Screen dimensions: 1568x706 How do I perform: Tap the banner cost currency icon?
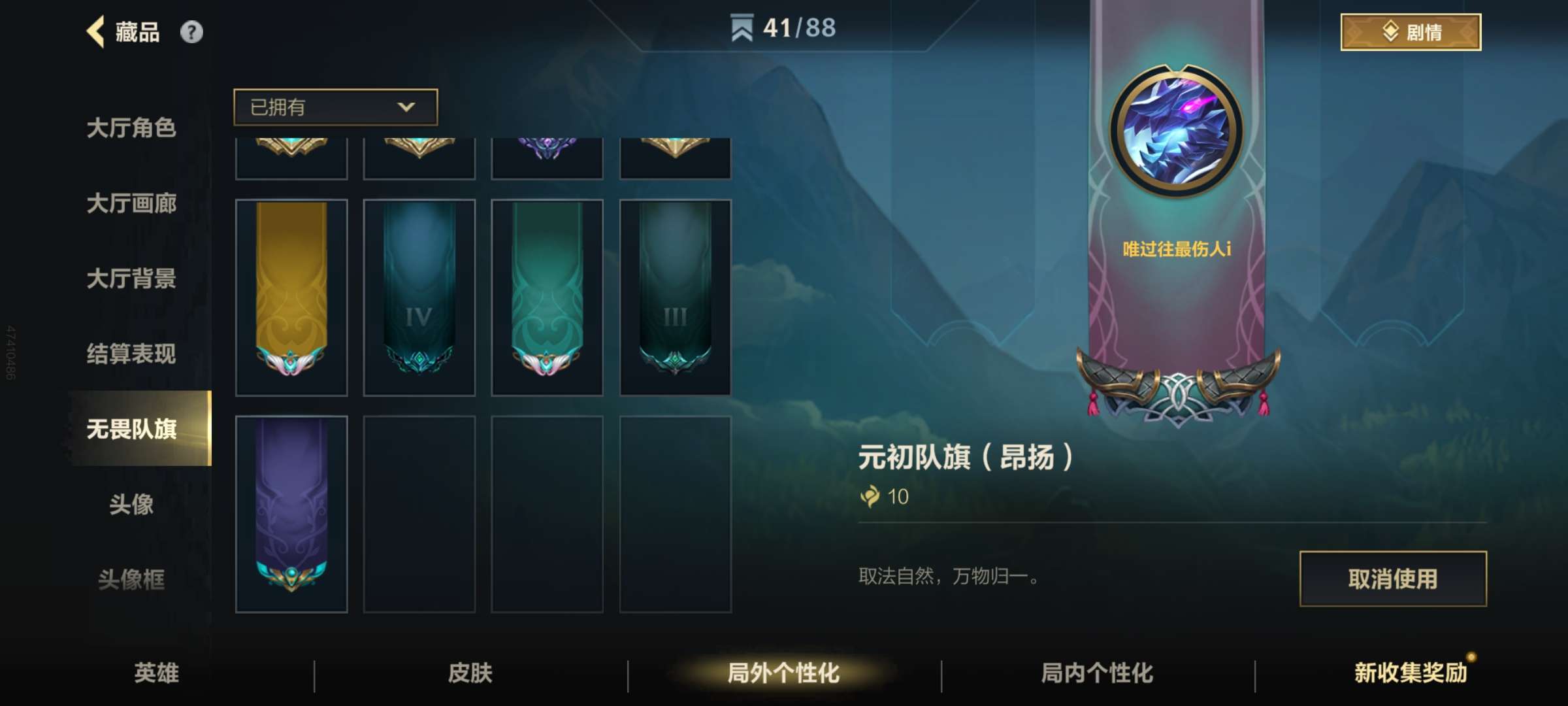coord(870,496)
